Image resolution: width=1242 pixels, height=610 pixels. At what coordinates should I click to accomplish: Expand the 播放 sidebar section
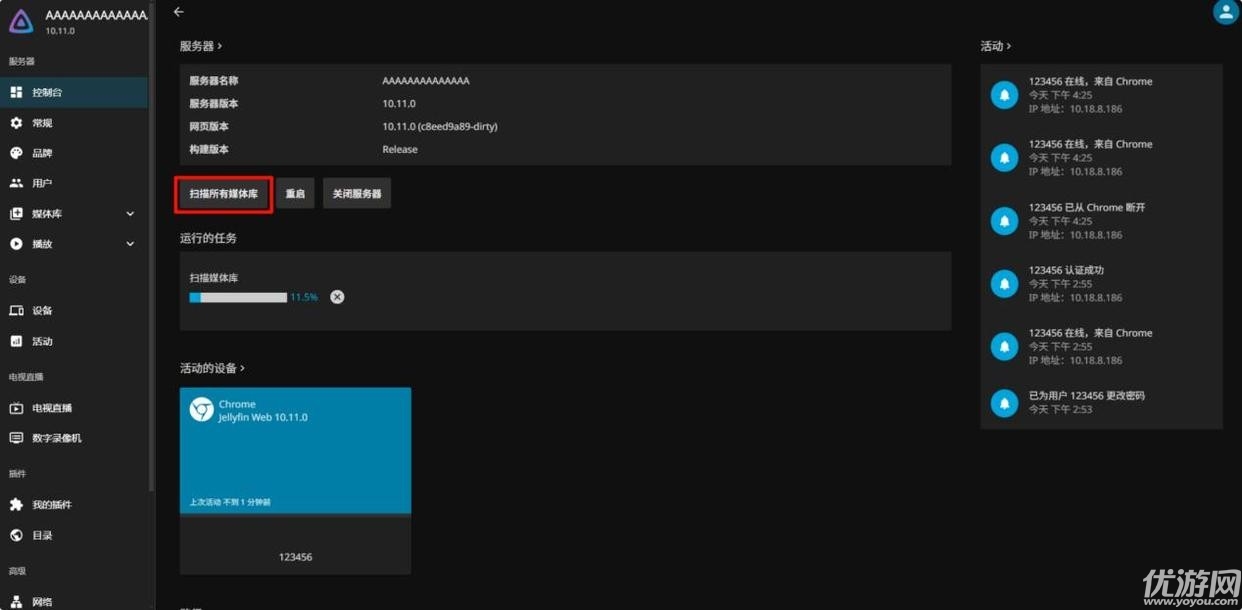[130, 244]
